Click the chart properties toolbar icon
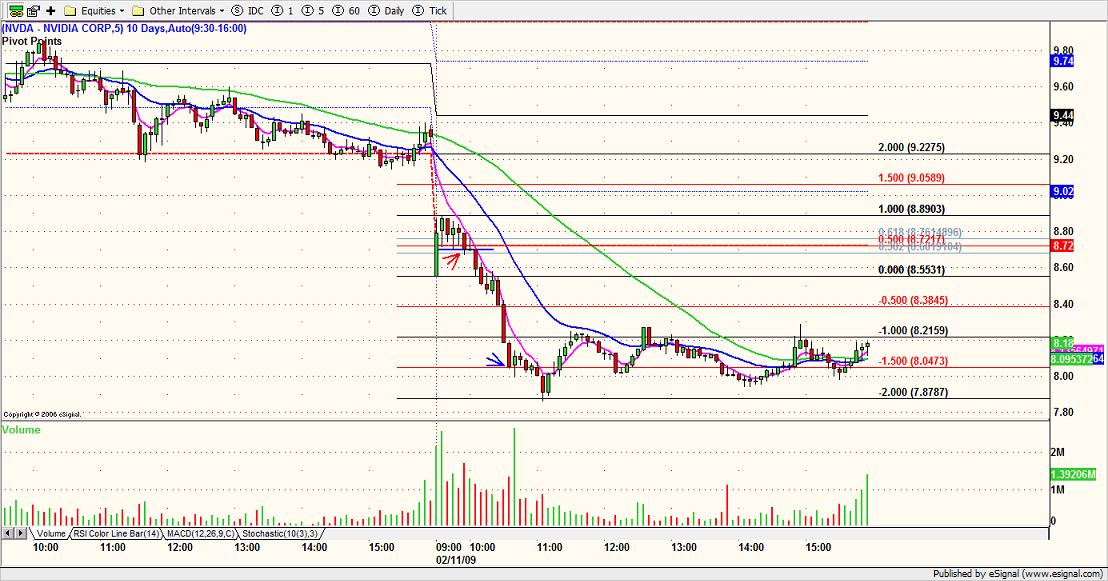Image resolution: width=1108 pixels, height=581 pixels. coord(33,11)
